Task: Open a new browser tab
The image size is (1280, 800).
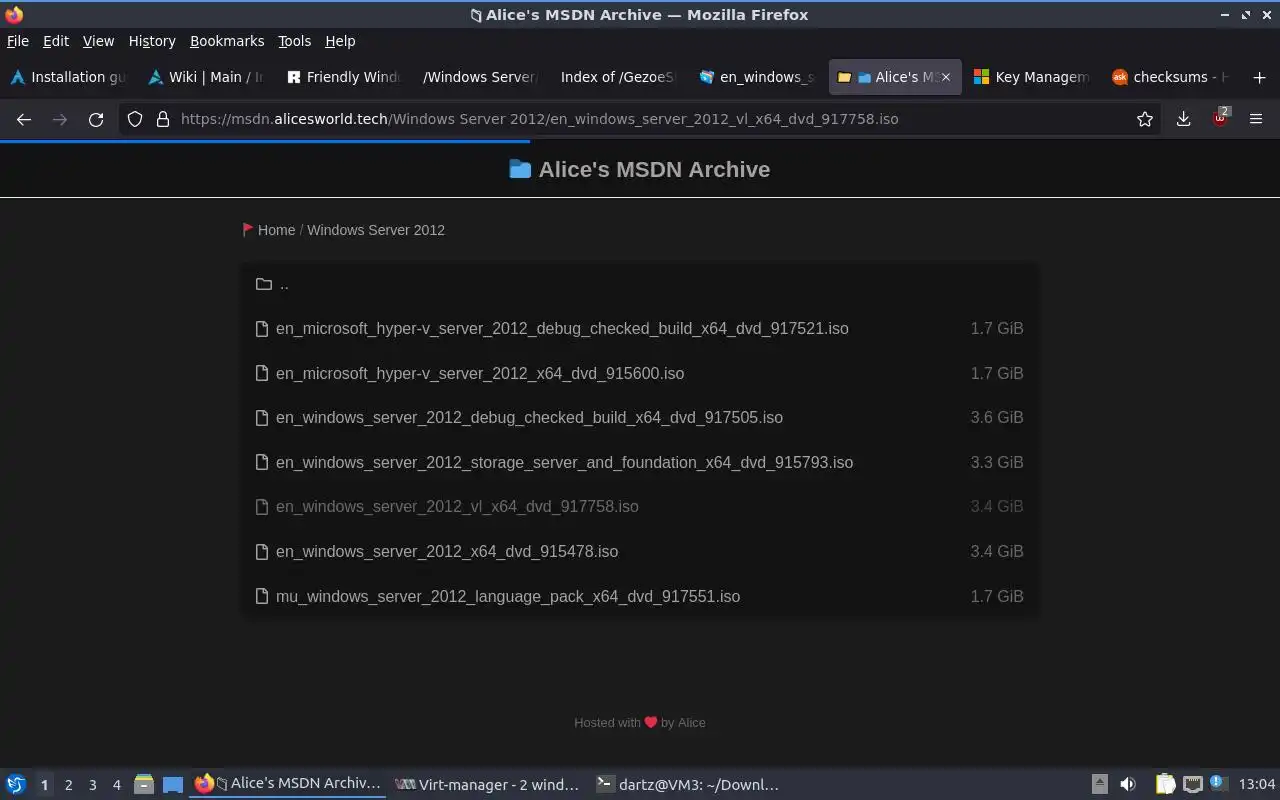Action: 1259,77
